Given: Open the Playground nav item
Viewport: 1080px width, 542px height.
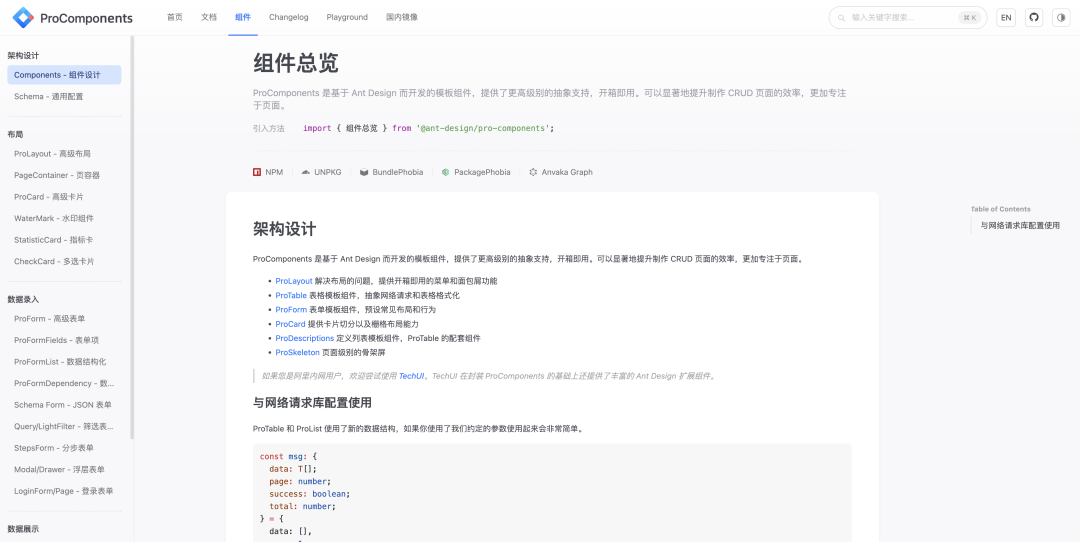Looking at the screenshot, I should tap(347, 17).
